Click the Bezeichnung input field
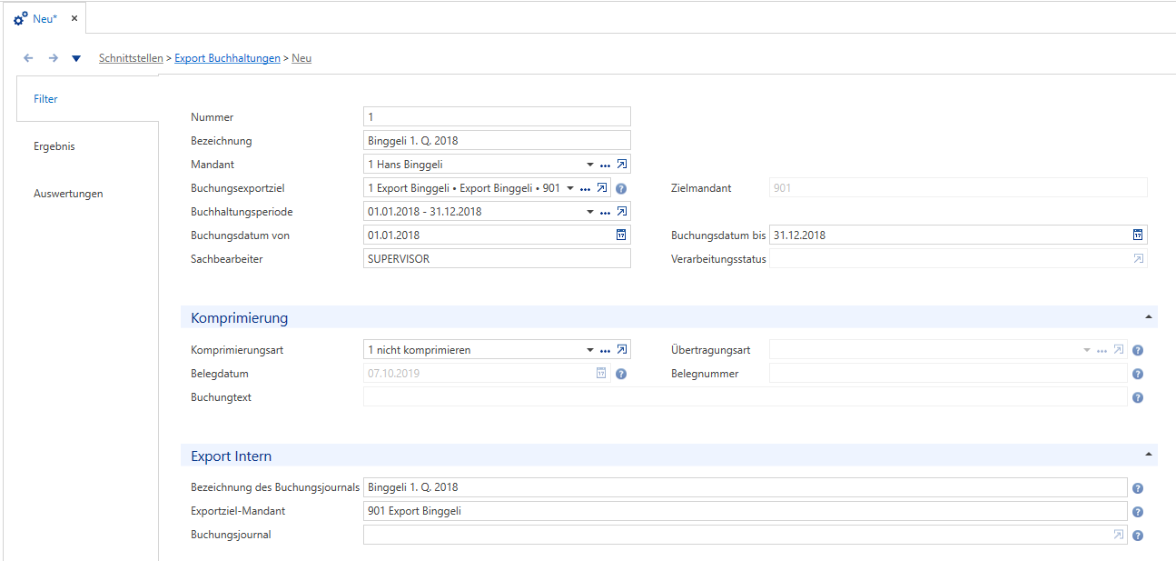The height and width of the screenshot is (561, 1176). 496,140
